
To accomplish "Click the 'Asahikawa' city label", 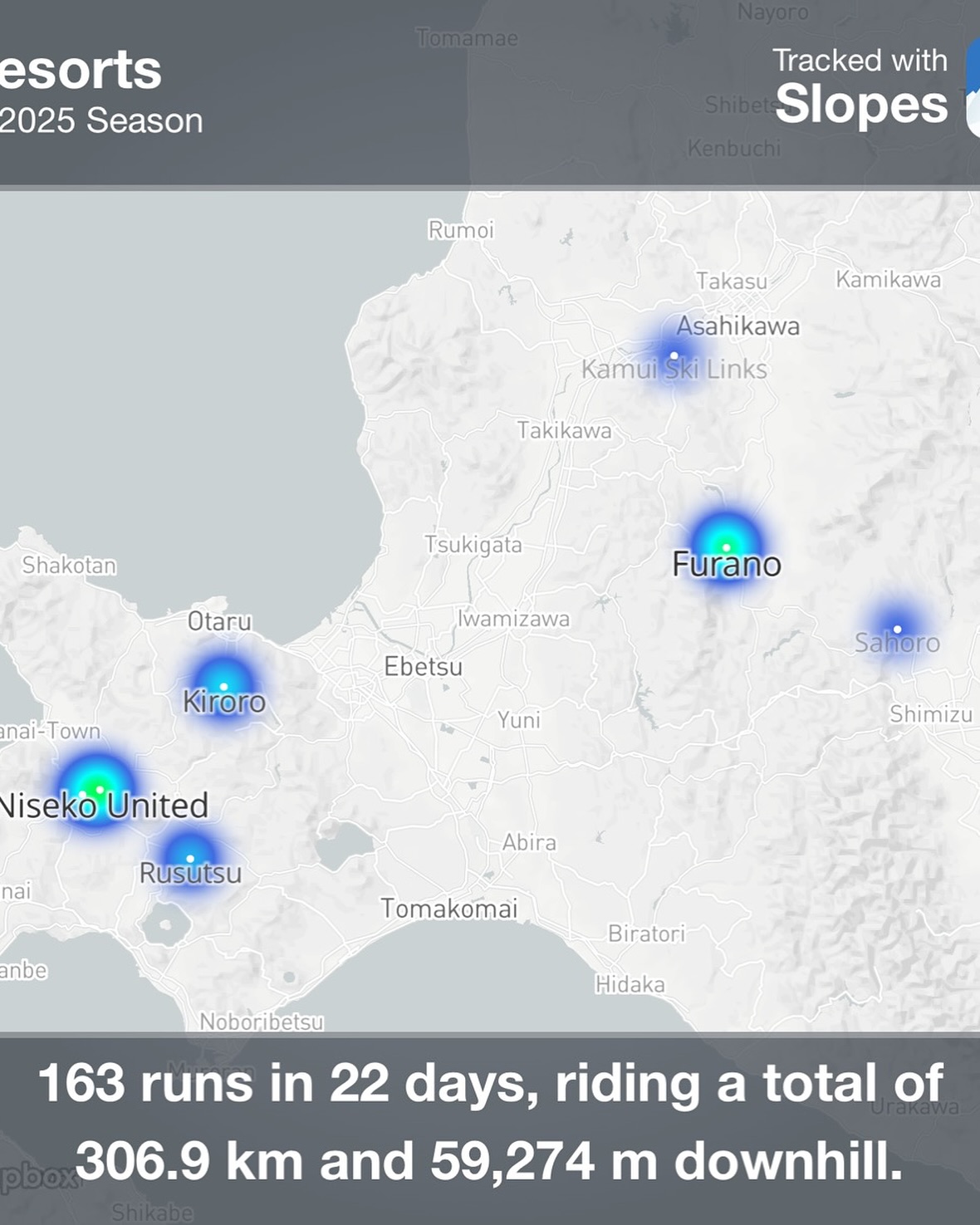I will (x=738, y=326).
